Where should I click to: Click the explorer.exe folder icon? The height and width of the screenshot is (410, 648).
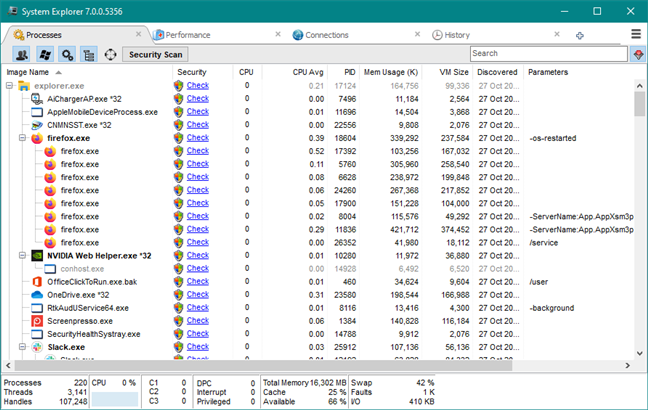pos(24,86)
